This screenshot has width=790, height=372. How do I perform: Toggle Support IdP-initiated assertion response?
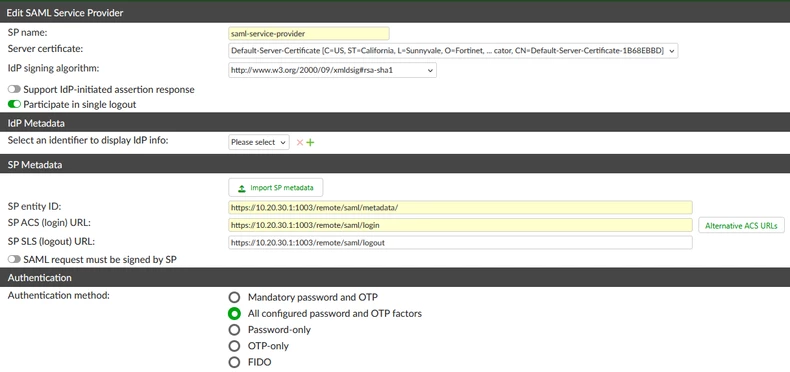(x=14, y=90)
